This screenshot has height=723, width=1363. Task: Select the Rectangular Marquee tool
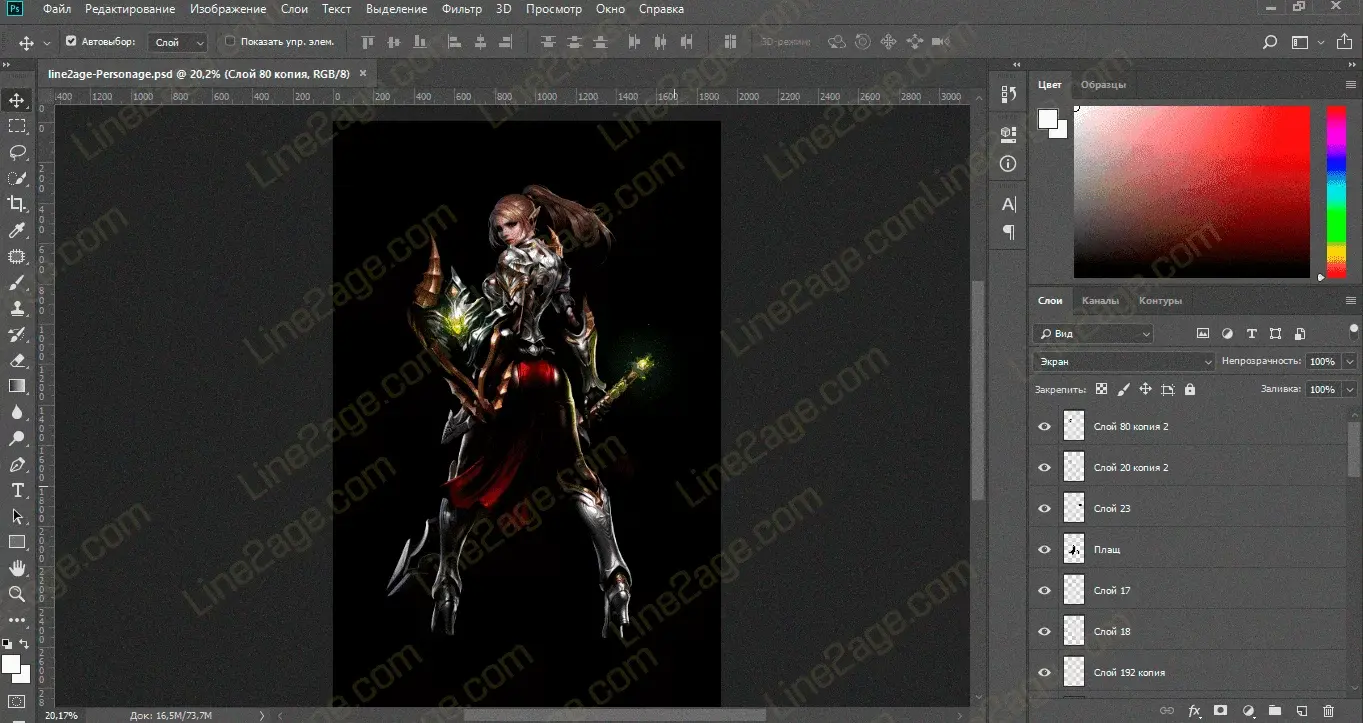tap(17, 126)
